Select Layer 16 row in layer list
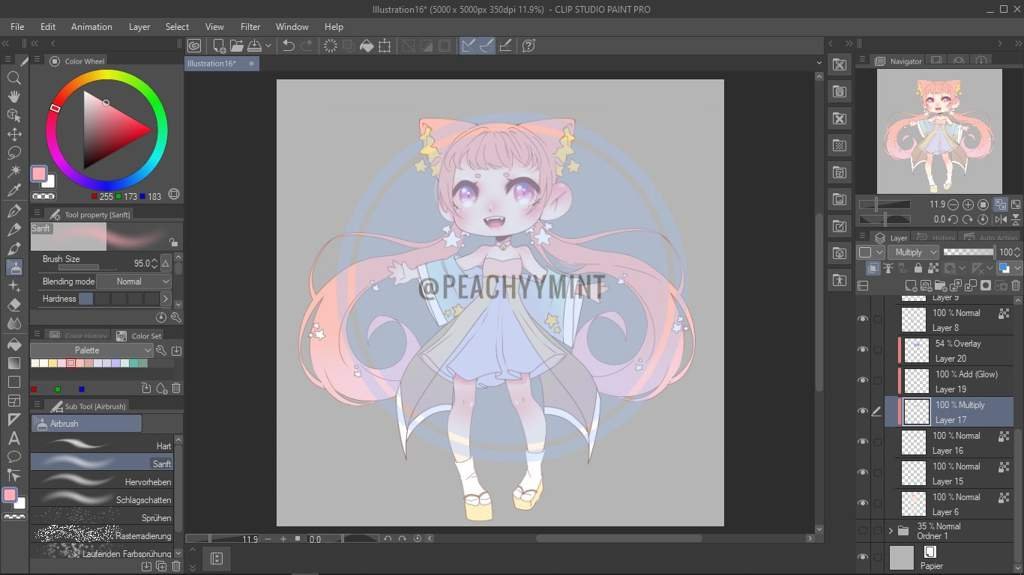This screenshot has height=575, width=1024. tap(949, 443)
